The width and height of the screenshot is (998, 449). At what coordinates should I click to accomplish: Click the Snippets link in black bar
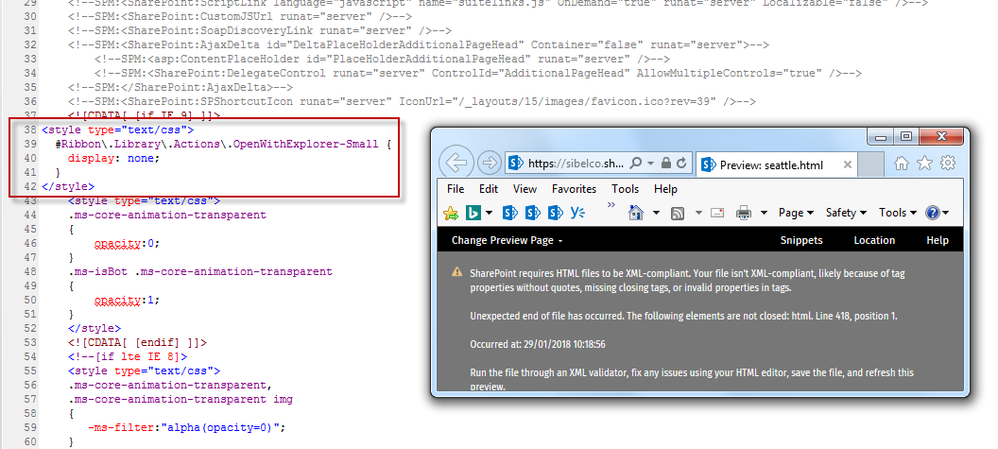pyautogui.click(x=801, y=240)
